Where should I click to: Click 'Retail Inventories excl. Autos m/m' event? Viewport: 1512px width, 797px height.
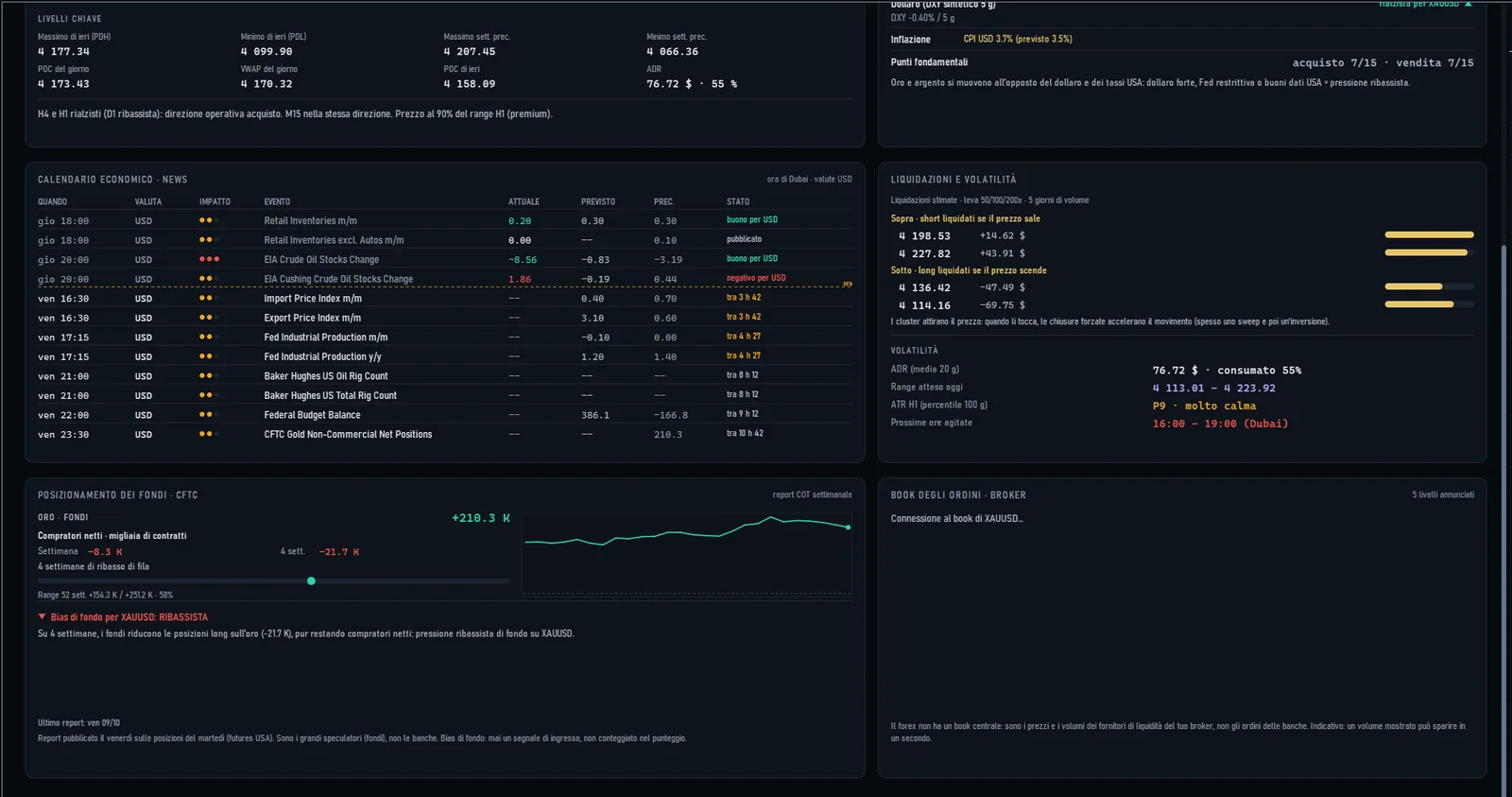(x=334, y=240)
